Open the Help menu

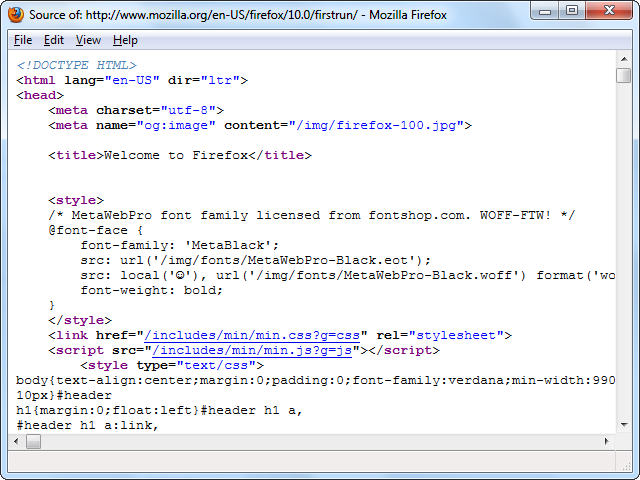coord(125,40)
